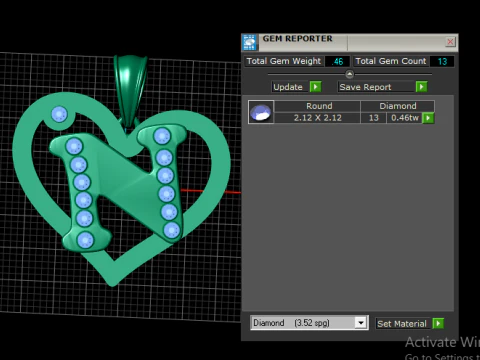Click the 2.12 X 2.12 size cell

pos(318,118)
